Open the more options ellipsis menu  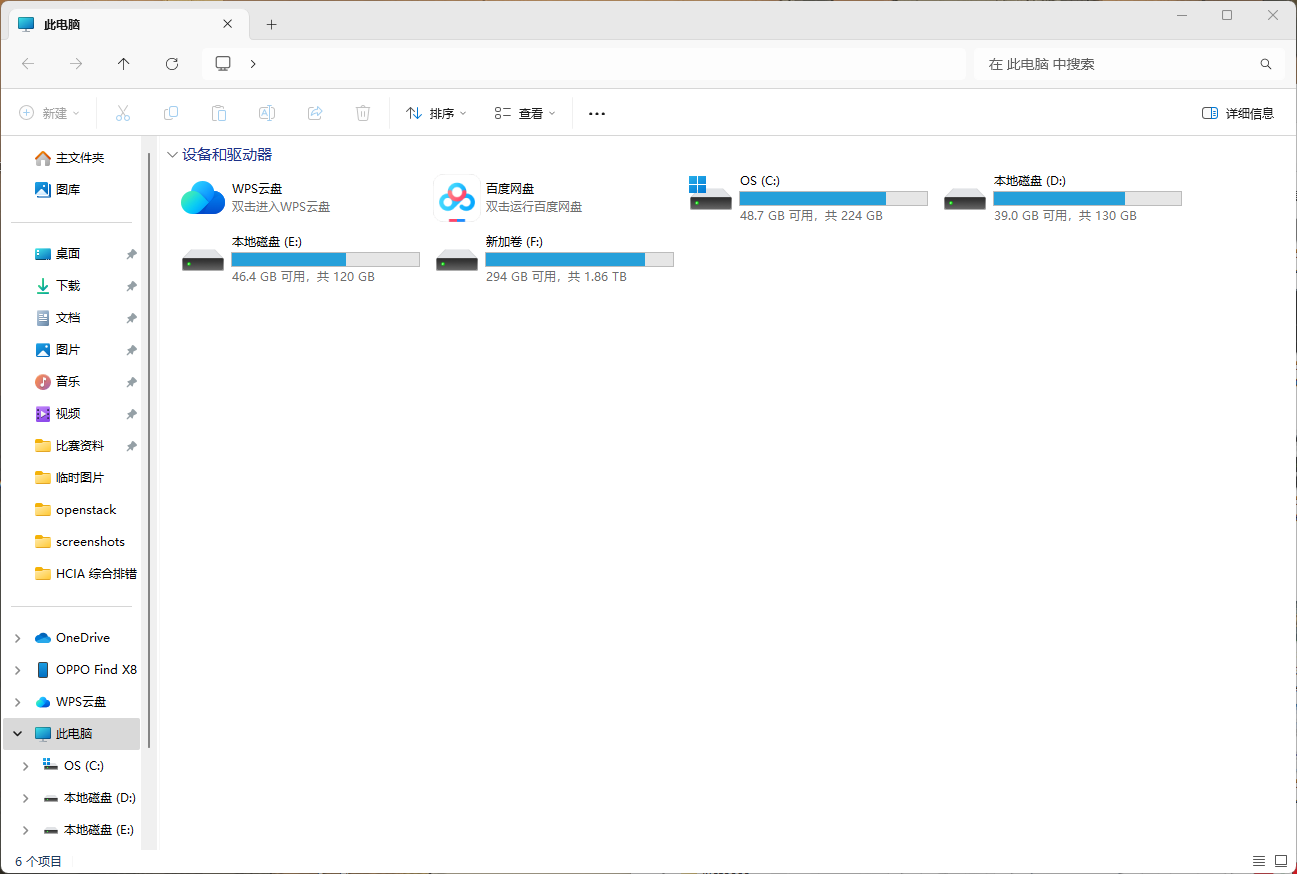click(597, 113)
